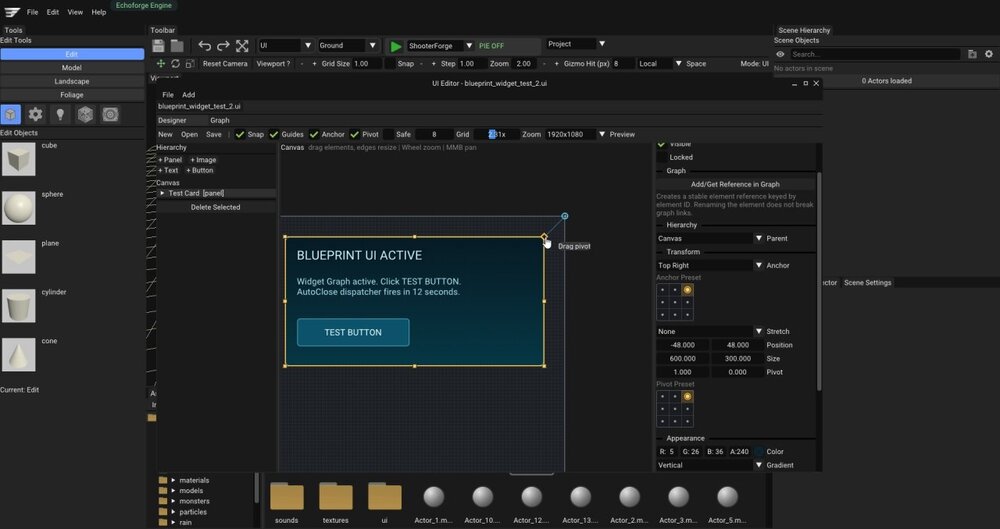Select the Actor_1 material sphere asset
This screenshot has height=529, width=1000.
point(434,496)
